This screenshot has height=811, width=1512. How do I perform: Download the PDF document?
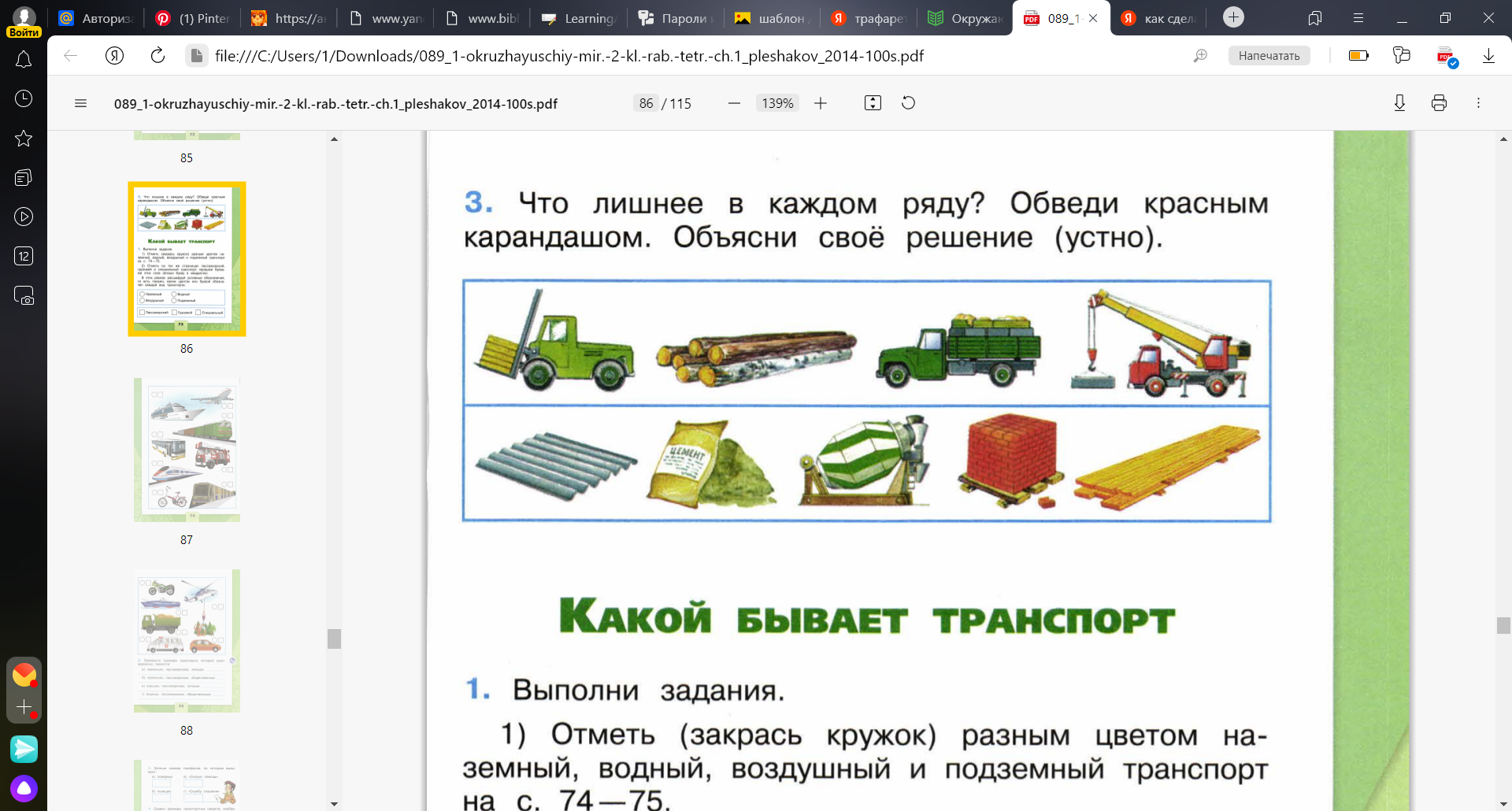(x=1399, y=103)
